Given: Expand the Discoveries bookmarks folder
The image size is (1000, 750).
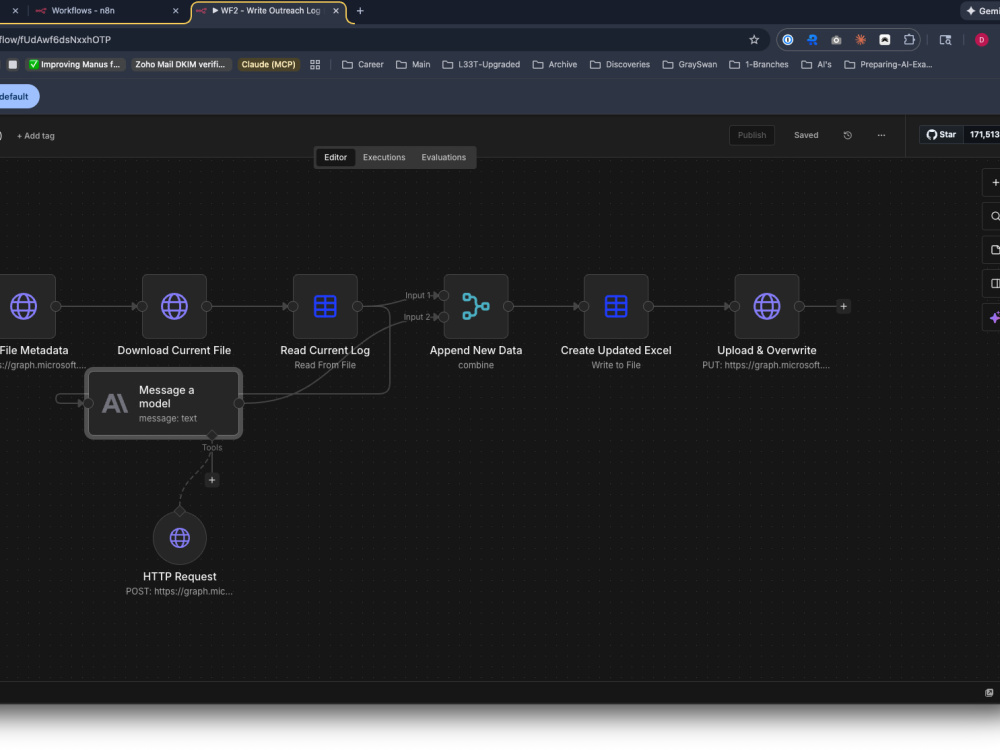Looking at the screenshot, I should coord(620,64).
